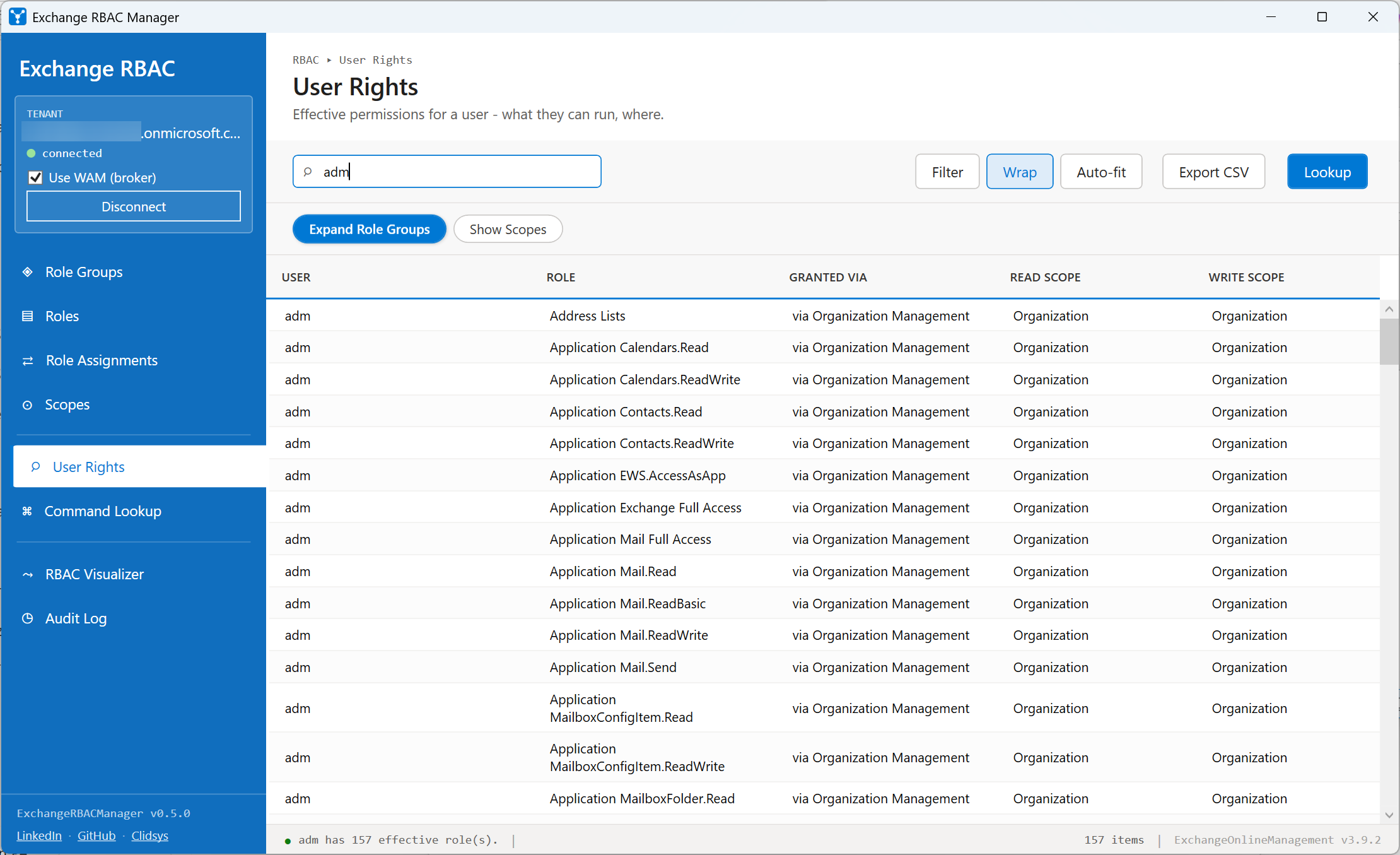Select the Application Mail.Read cell
The height and width of the screenshot is (855, 1400).
coord(612,571)
